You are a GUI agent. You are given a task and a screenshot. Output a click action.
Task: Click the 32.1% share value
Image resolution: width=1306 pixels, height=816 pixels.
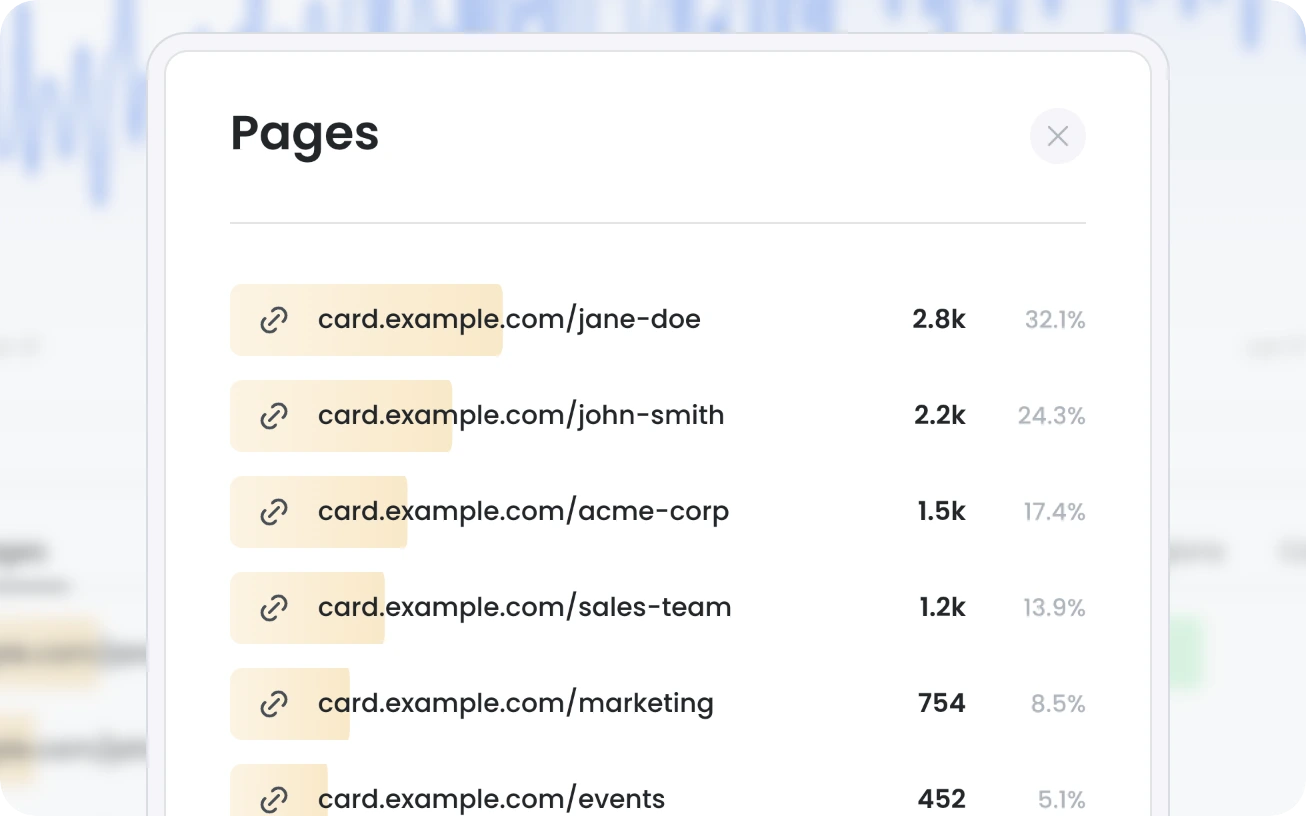1055,320
